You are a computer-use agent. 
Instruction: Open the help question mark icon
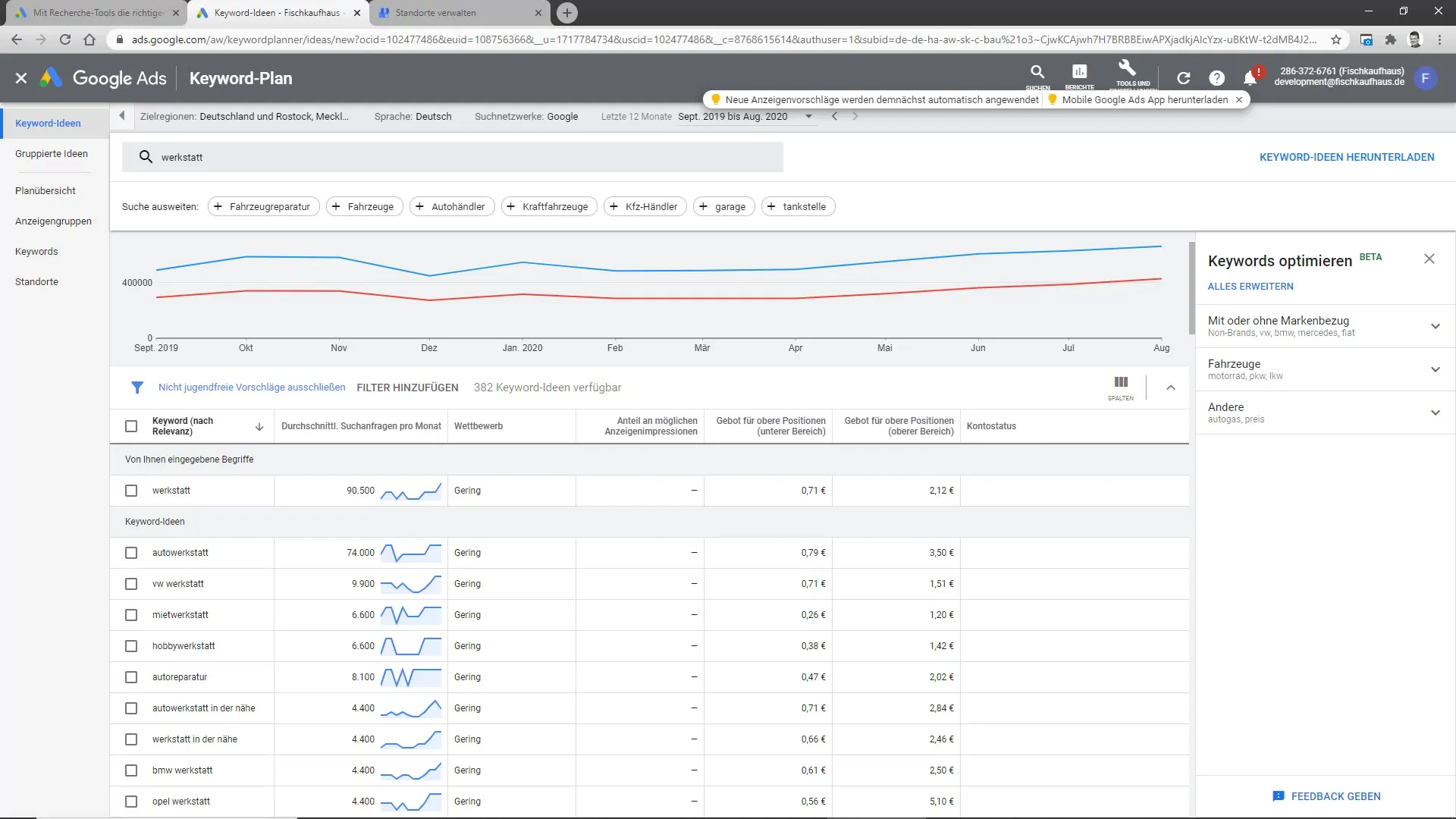pos(1216,78)
